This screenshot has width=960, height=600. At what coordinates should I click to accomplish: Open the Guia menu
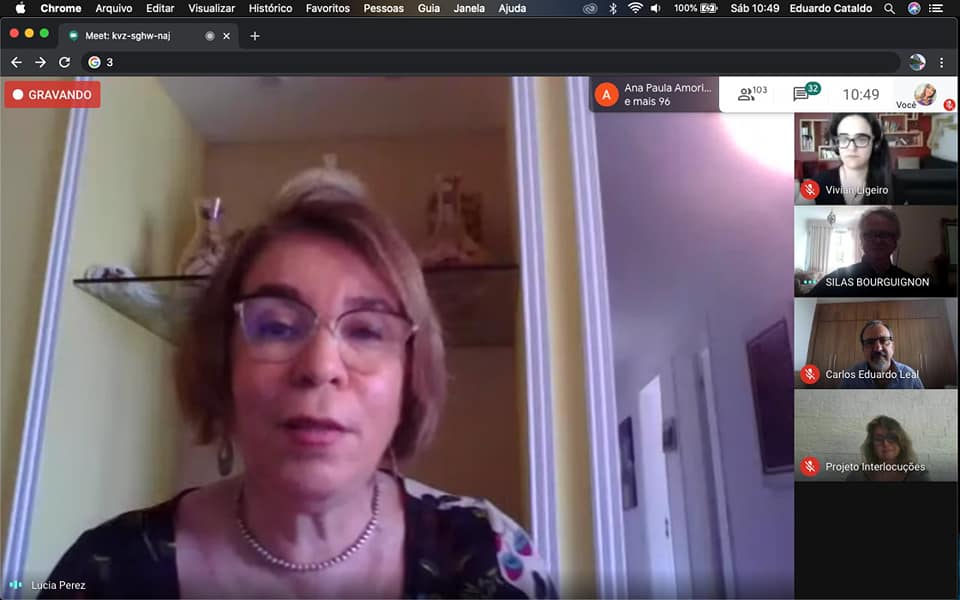click(x=429, y=8)
